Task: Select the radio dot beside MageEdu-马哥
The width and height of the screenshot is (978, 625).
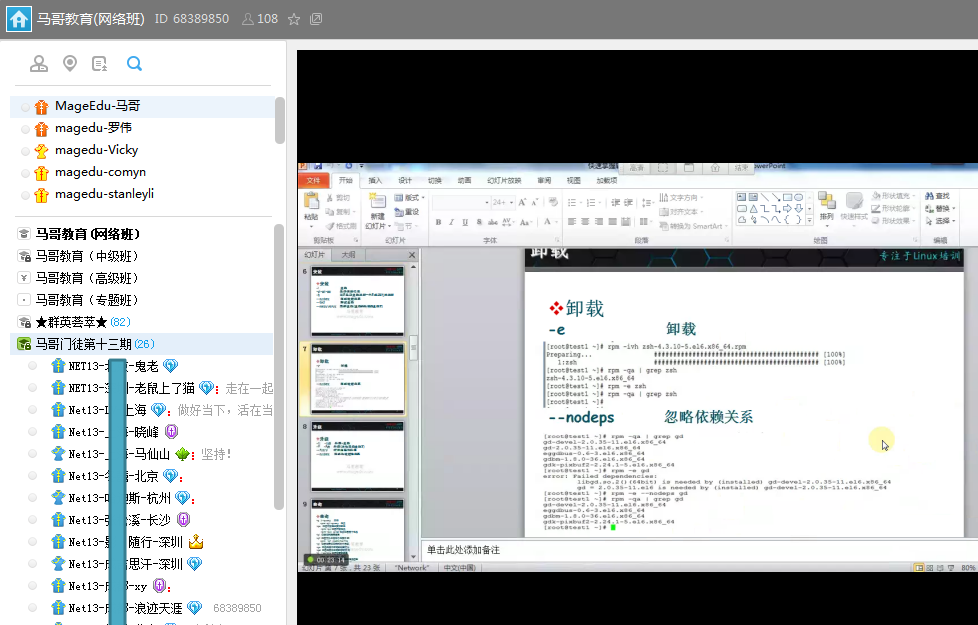Action: [x=25, y=106]
